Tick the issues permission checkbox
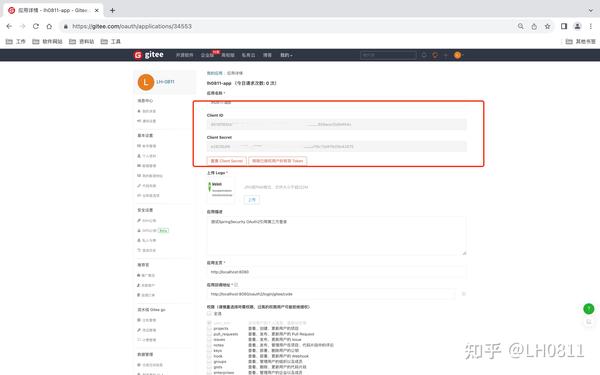Image resolution: width=600 pixels, height=375 pixels. pos(209,339)
